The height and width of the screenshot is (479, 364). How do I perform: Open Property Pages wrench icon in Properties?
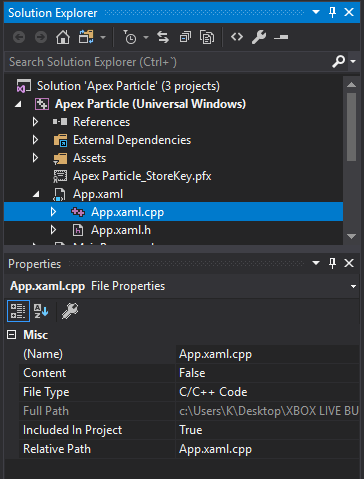pos(70,311)
